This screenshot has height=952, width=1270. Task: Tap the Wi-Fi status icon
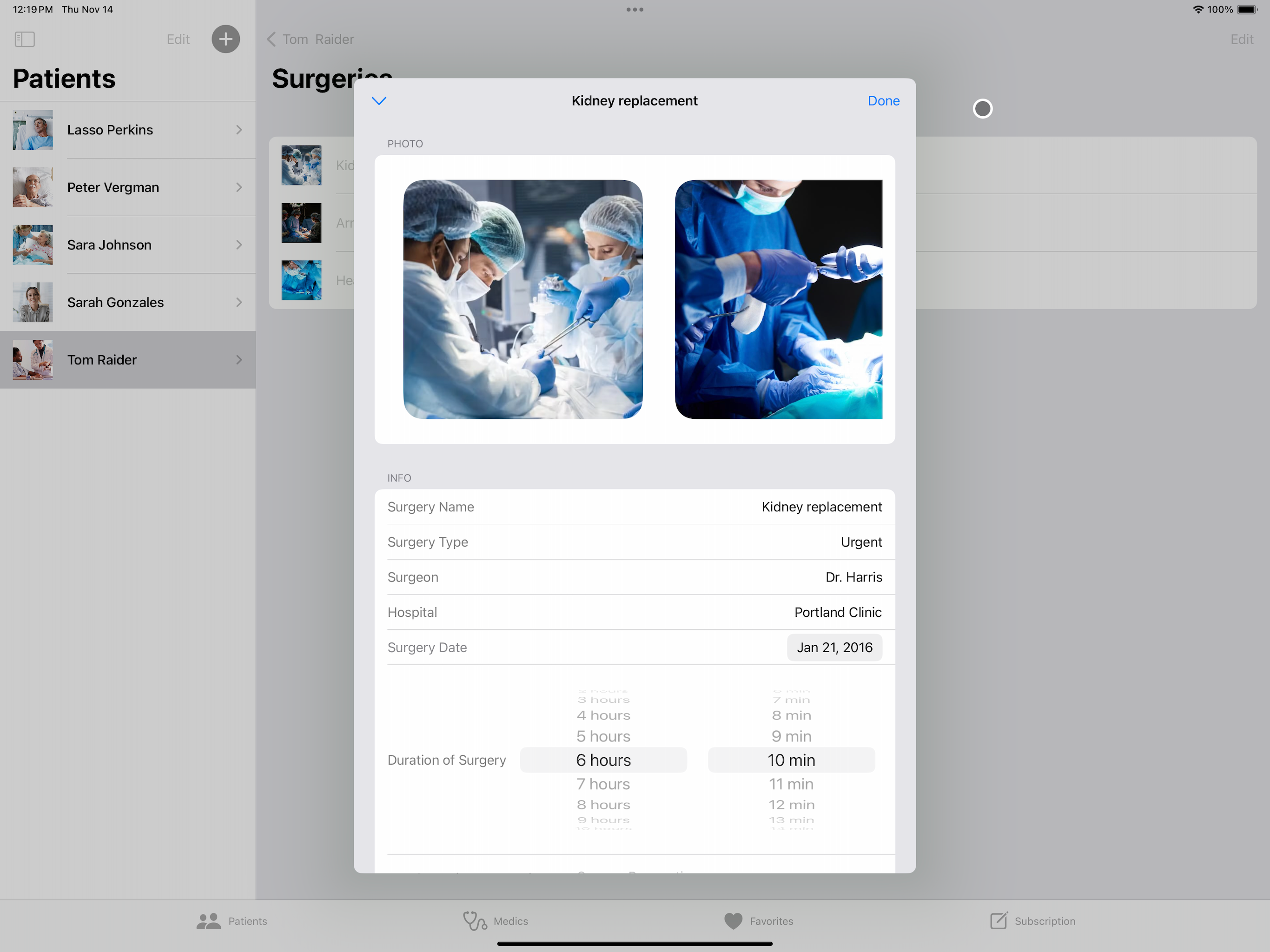(1198, 9)
